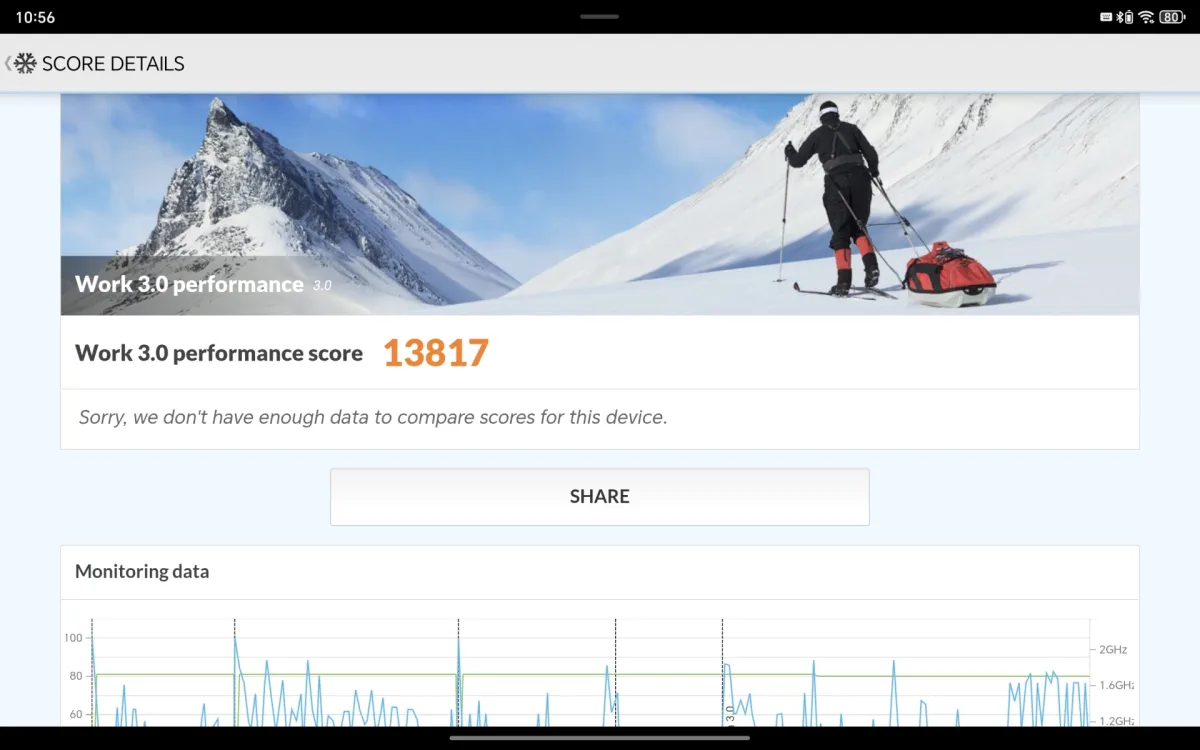The height and width of the screenshot is (750, 1200).
Task: Tap the keyboard indicator in the status bar
Action: click(x=1106, y=17)
